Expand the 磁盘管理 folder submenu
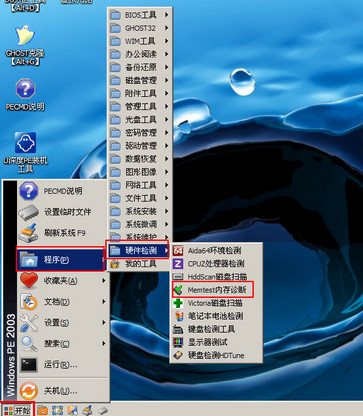Screen dimensions: 363x416 click(x=139, y=80)
